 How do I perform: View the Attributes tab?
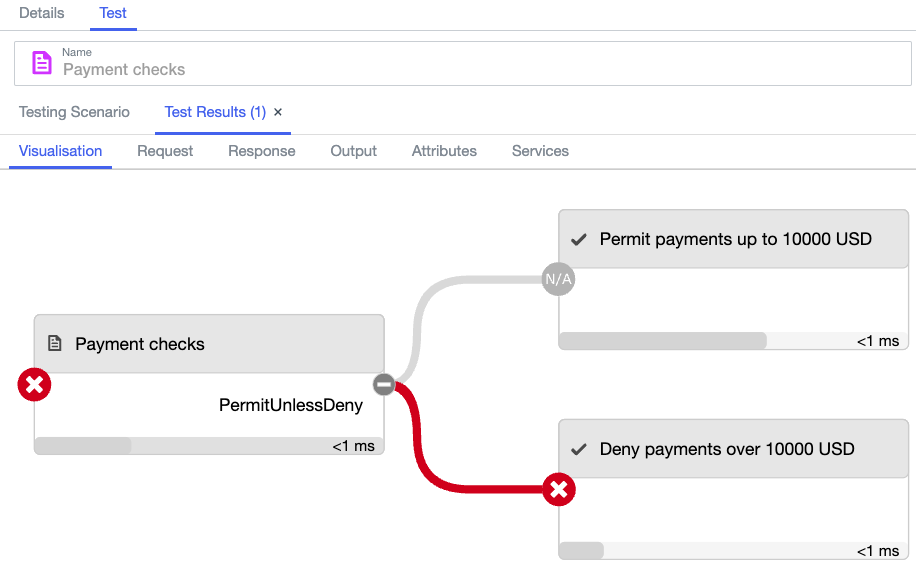[x=444, y=151]
